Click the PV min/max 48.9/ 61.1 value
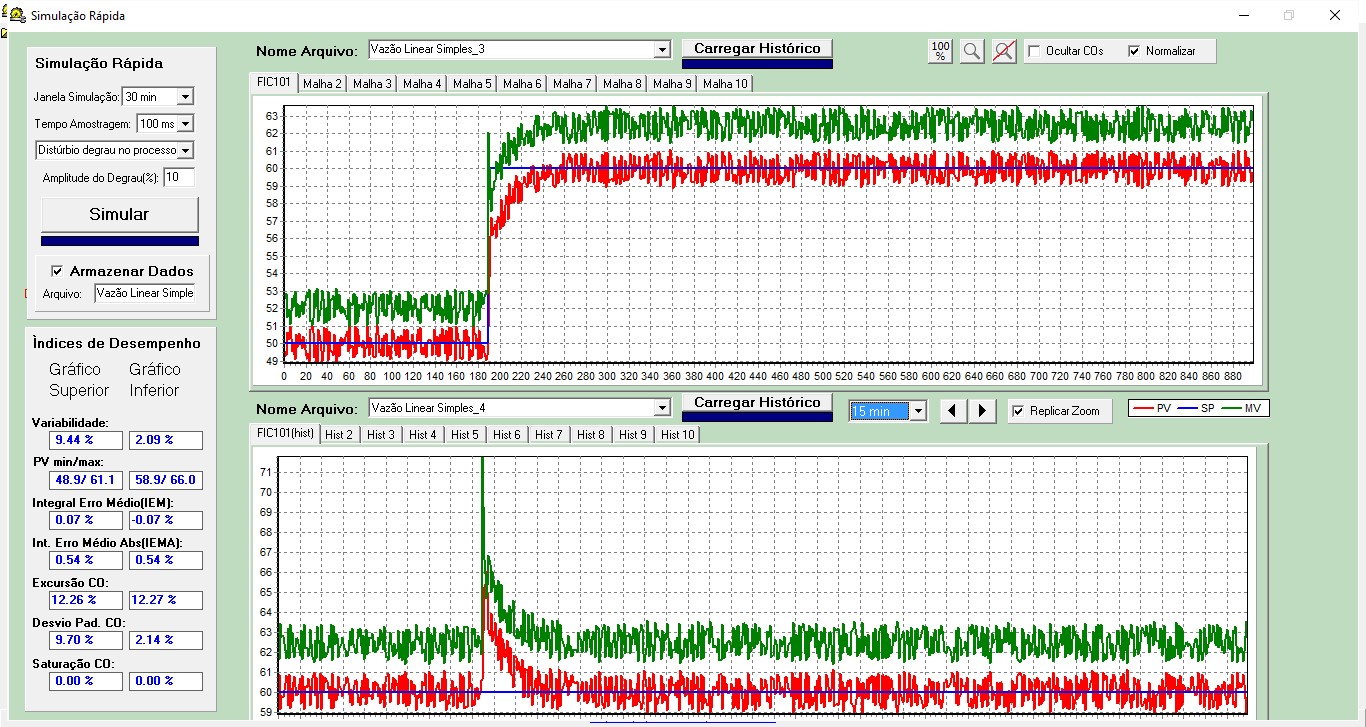The width and height of the screenshot is (1366, 727). pos(86,480)
